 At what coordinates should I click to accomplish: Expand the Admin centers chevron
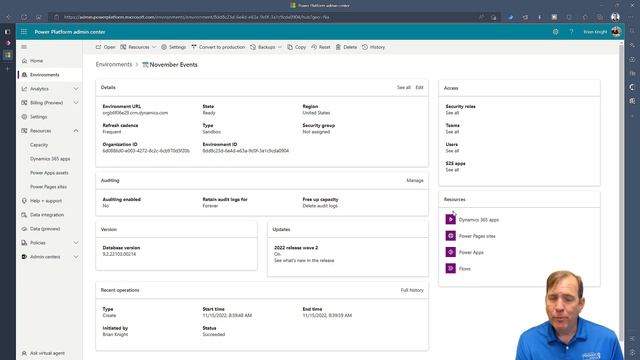tap(76, 257)
